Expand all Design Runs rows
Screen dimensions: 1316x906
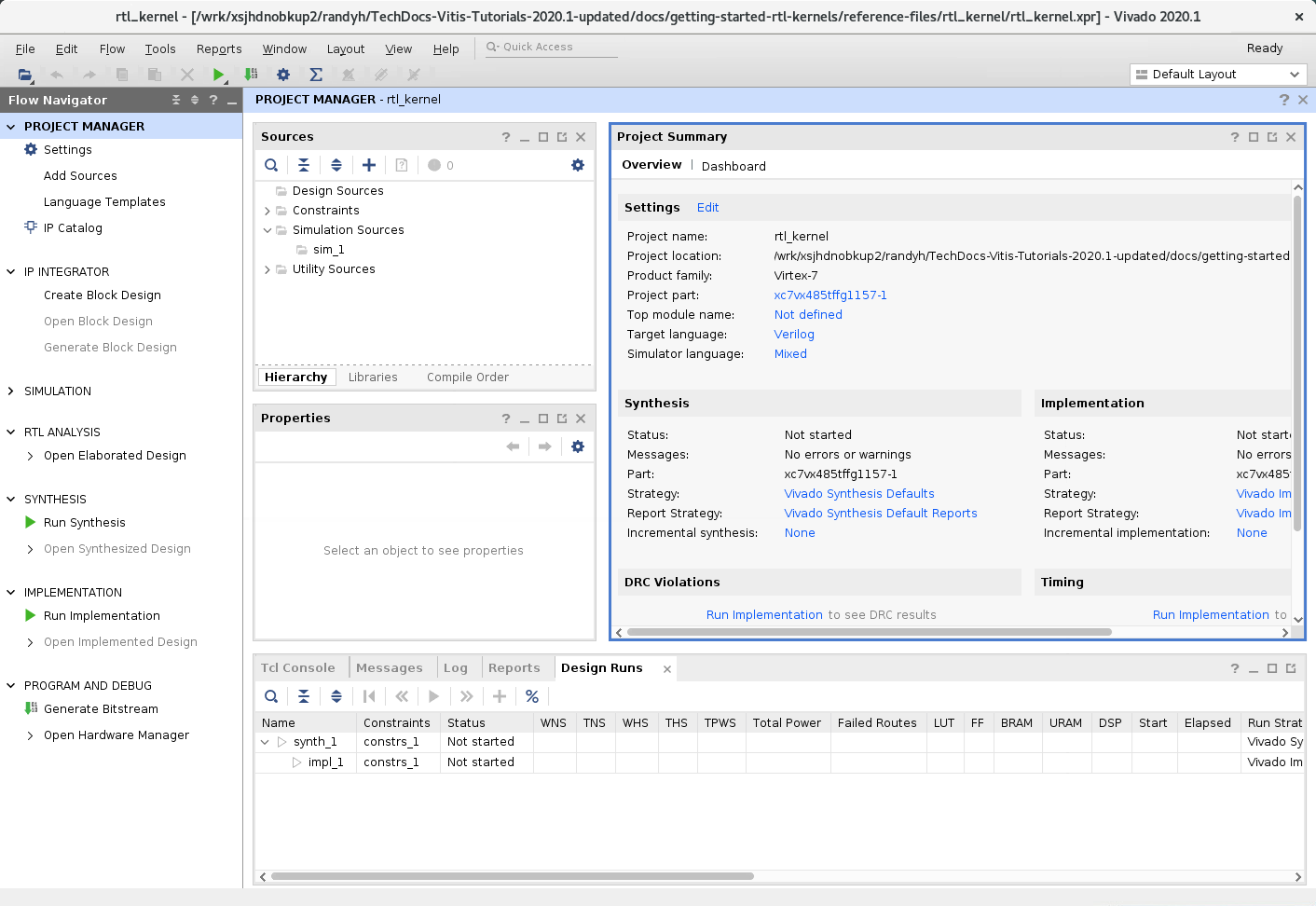pyautogui.click(x=336, y=696)
